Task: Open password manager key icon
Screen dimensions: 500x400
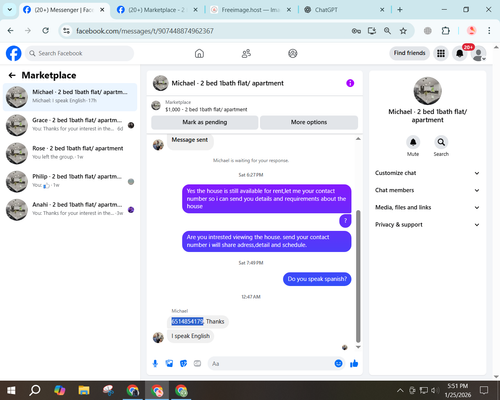Action: click(x=356, y=31)
